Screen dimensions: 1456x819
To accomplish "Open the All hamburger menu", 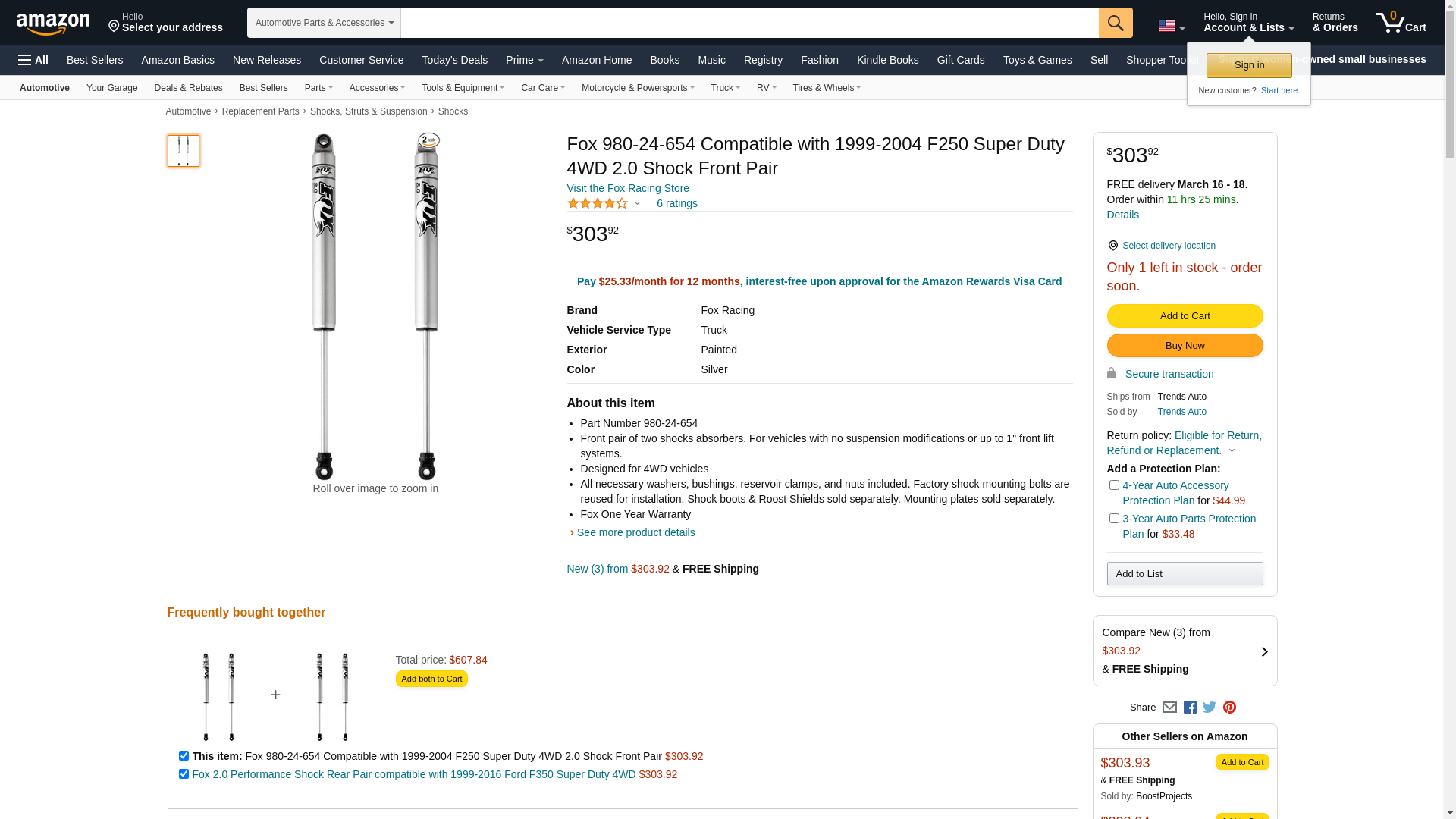I will 33,60.
